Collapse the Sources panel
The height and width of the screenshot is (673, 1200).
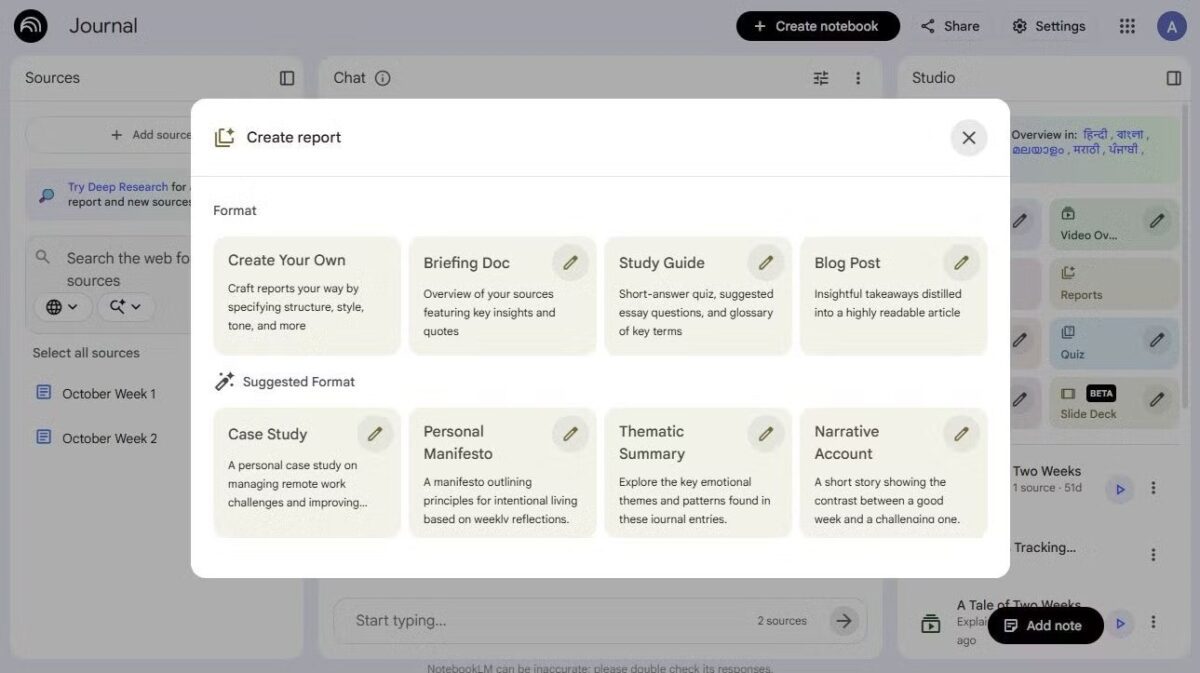[x=287, y=78]
